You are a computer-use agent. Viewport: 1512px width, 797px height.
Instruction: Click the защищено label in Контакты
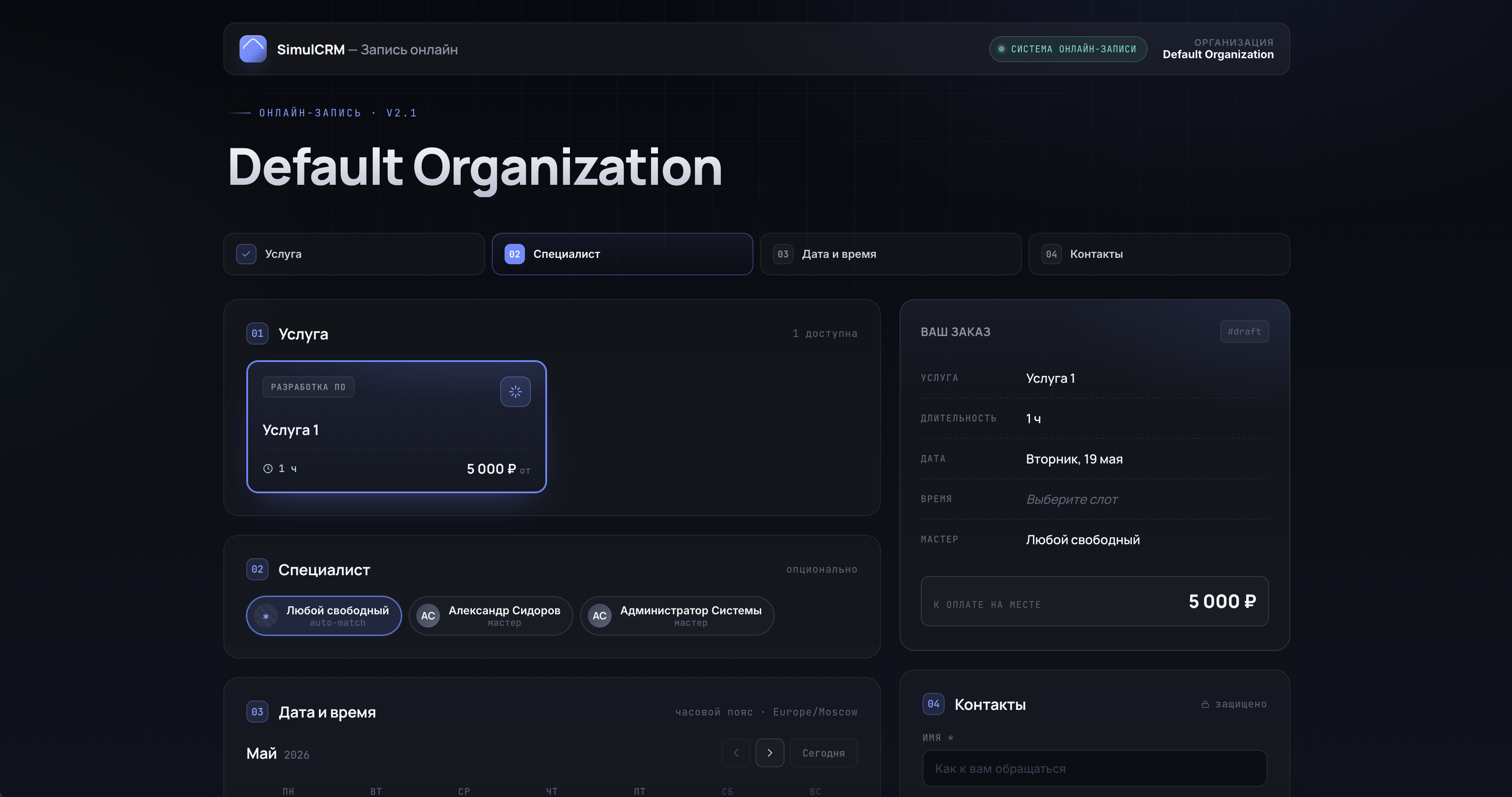1240,704
